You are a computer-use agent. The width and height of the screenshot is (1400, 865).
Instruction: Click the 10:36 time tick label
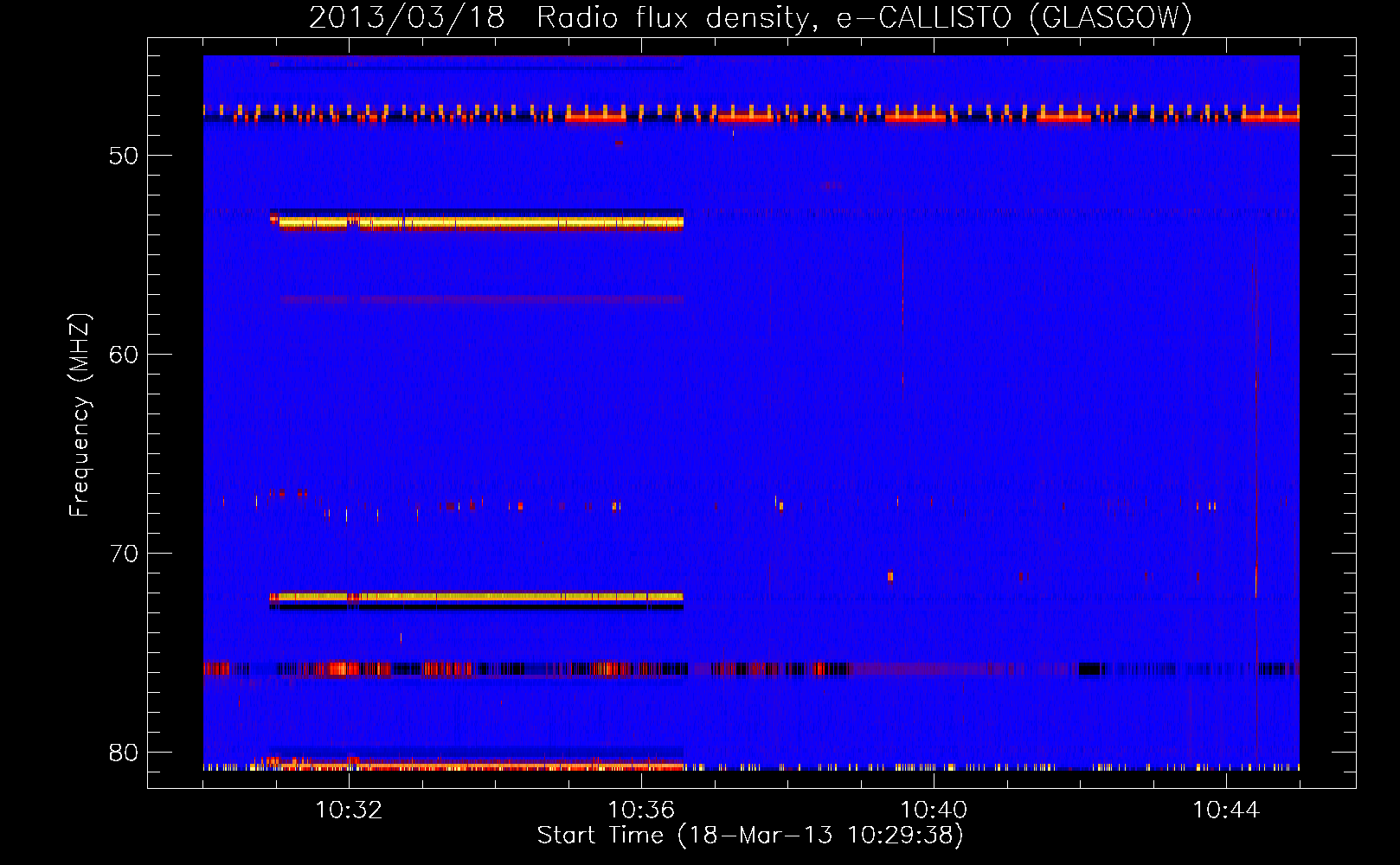point(641,810)
